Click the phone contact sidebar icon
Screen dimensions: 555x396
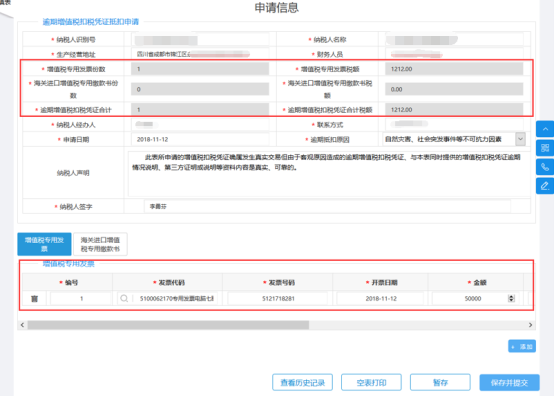click(x=545, y=167)
